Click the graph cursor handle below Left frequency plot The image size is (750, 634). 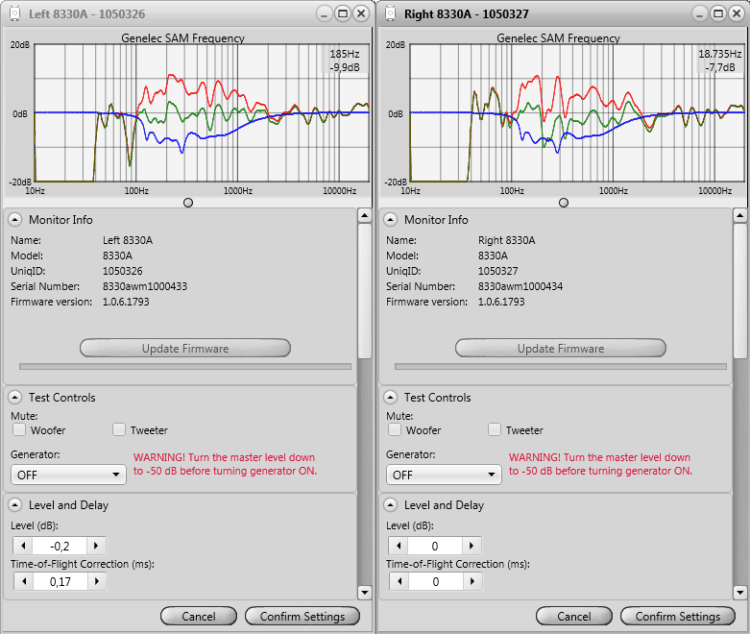tap(188, 203)
